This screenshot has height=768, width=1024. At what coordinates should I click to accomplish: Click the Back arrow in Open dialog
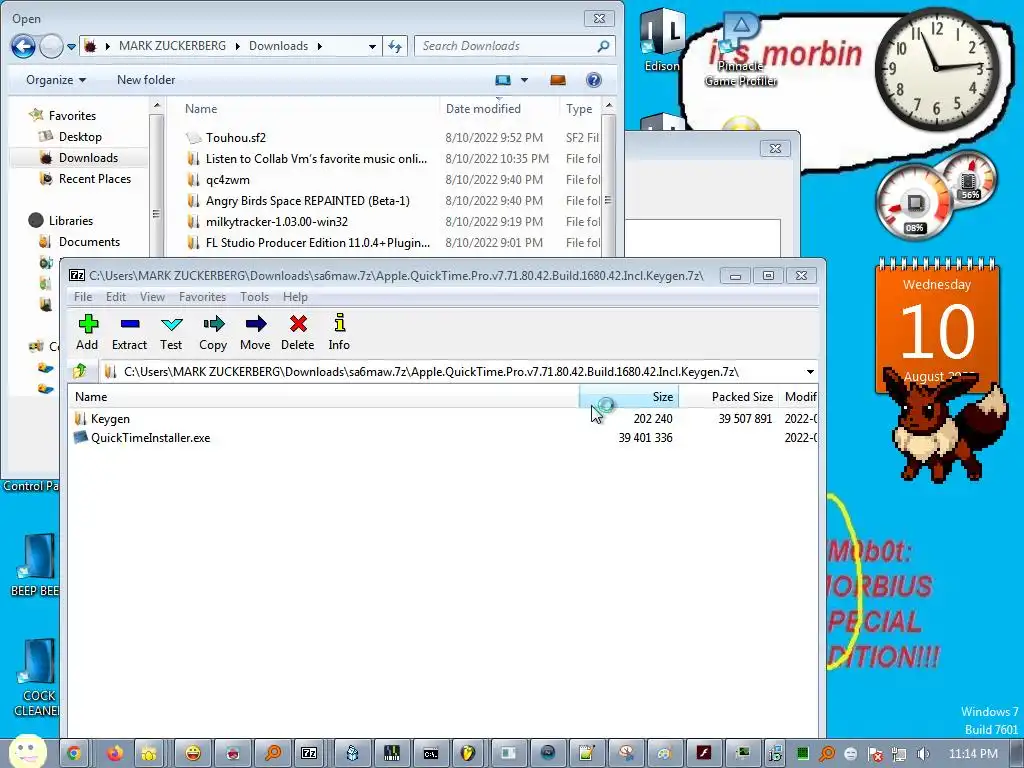[23, 46]
